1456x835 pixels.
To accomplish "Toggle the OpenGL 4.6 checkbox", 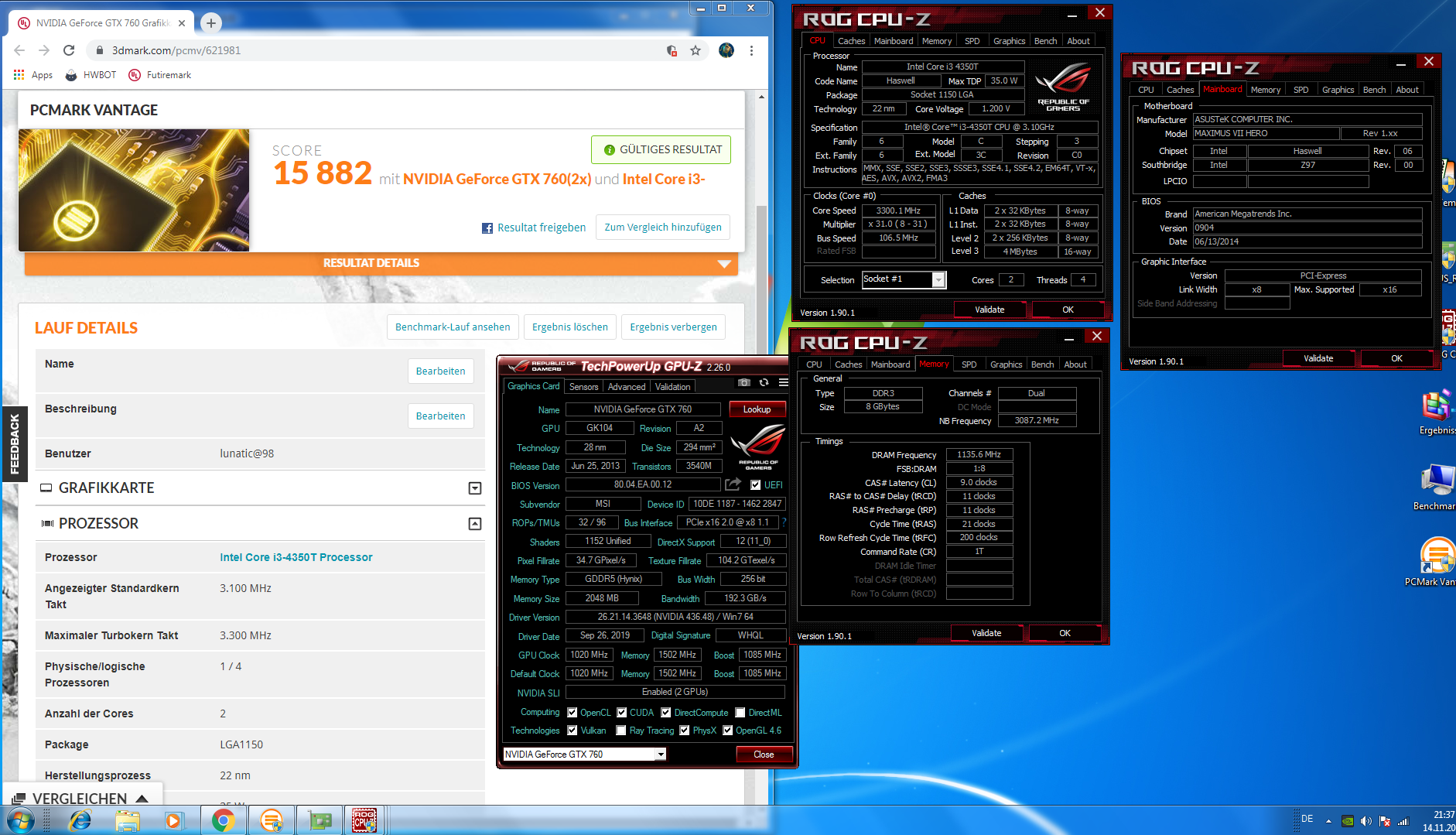I will [728, 731].
